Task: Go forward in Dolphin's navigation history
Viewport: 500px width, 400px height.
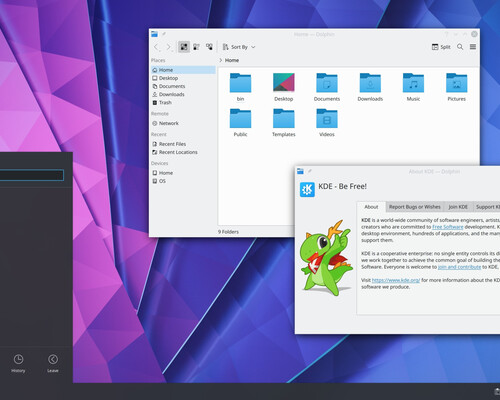Action: 169,47
